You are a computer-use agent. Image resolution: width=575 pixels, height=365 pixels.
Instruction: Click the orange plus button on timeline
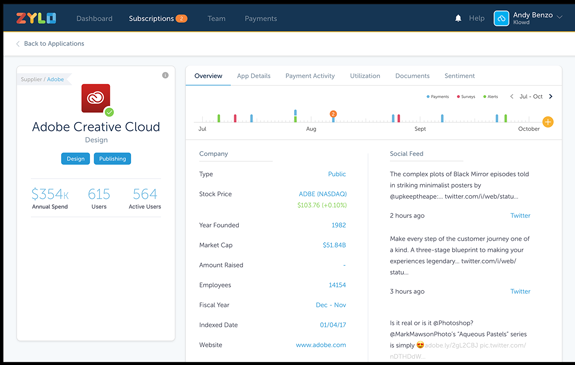[x=548, y=122]
